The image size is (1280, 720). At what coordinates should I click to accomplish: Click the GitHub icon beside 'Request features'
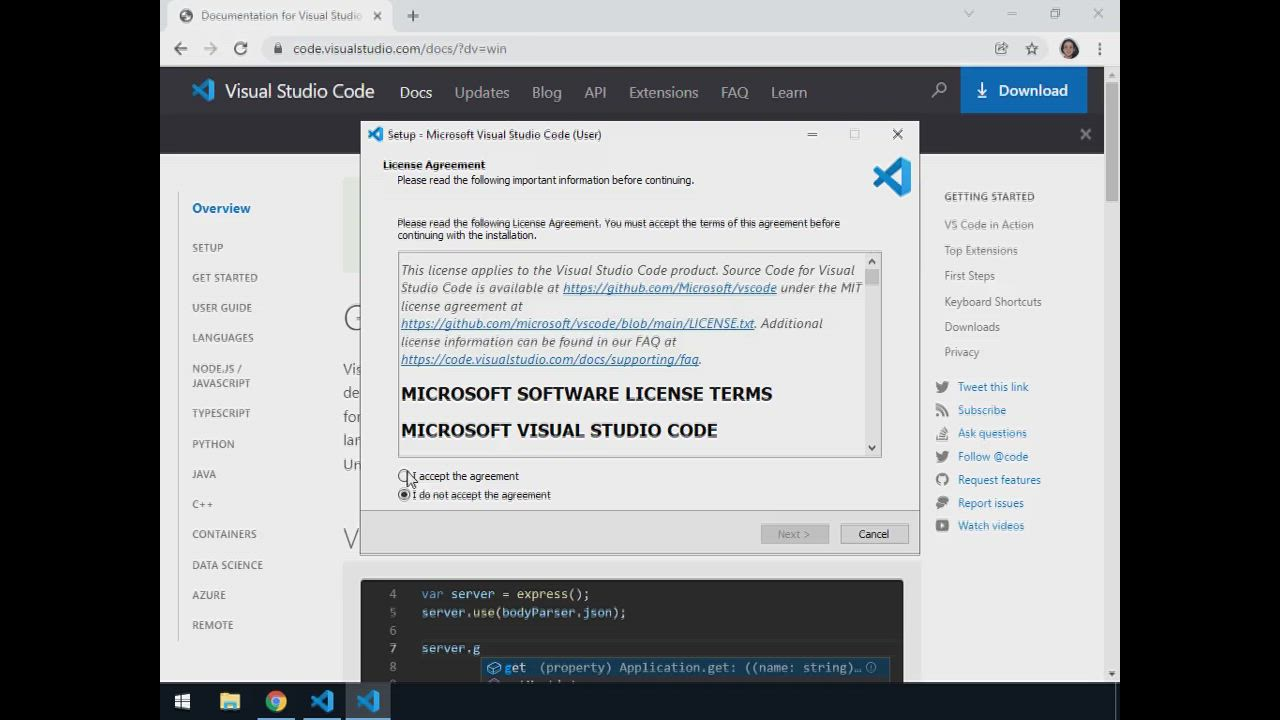942,480
